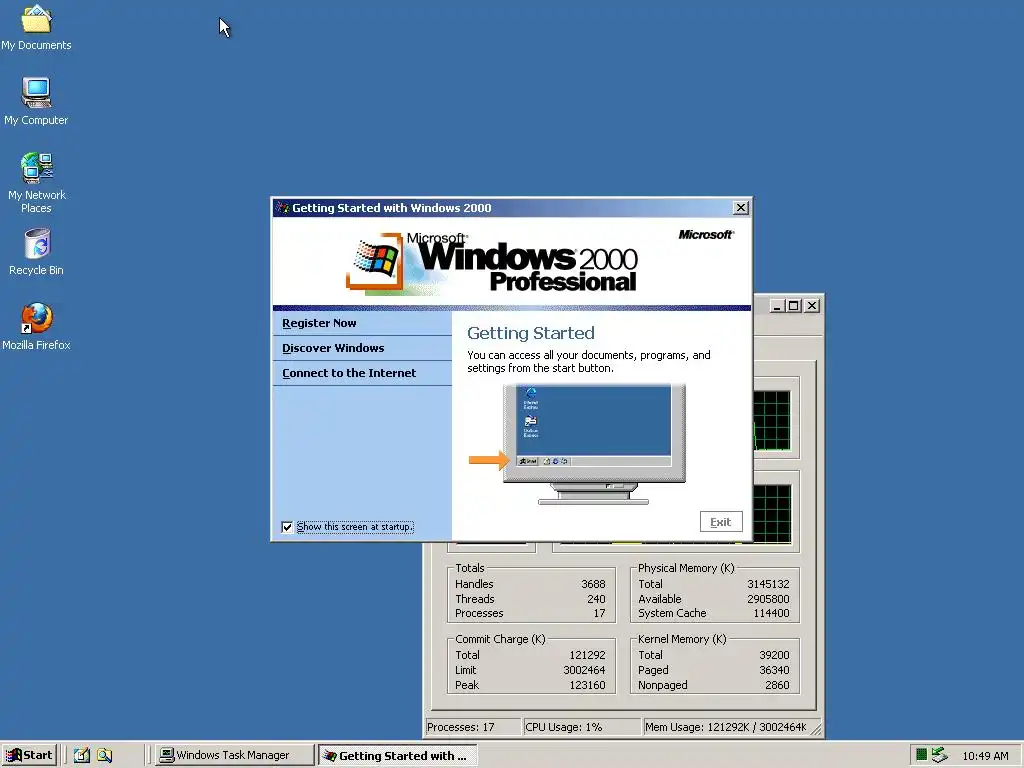
Task: Click the Exit button
Action: pyautogui.click(x=721, y=522)
